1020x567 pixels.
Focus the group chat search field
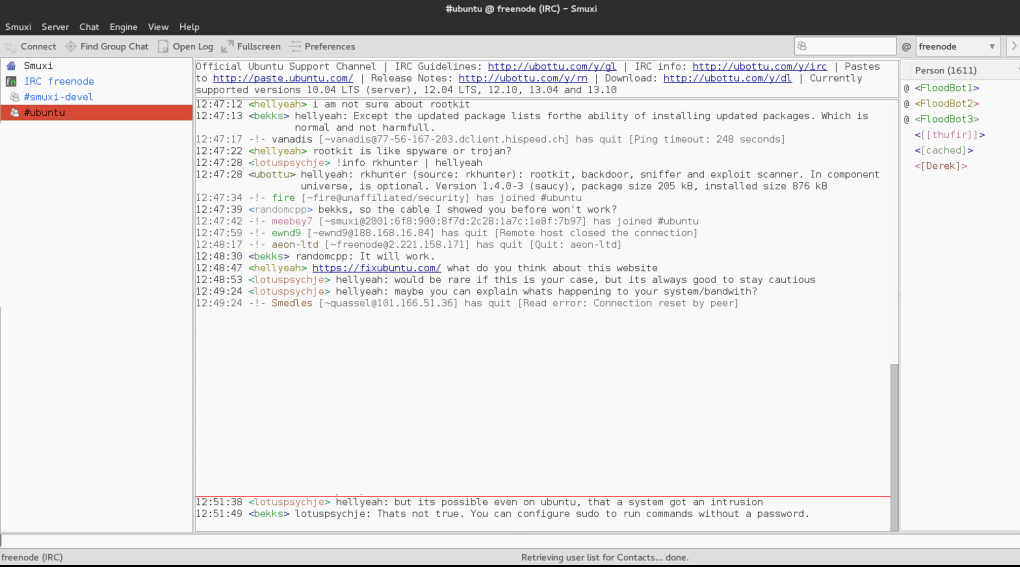845,46
